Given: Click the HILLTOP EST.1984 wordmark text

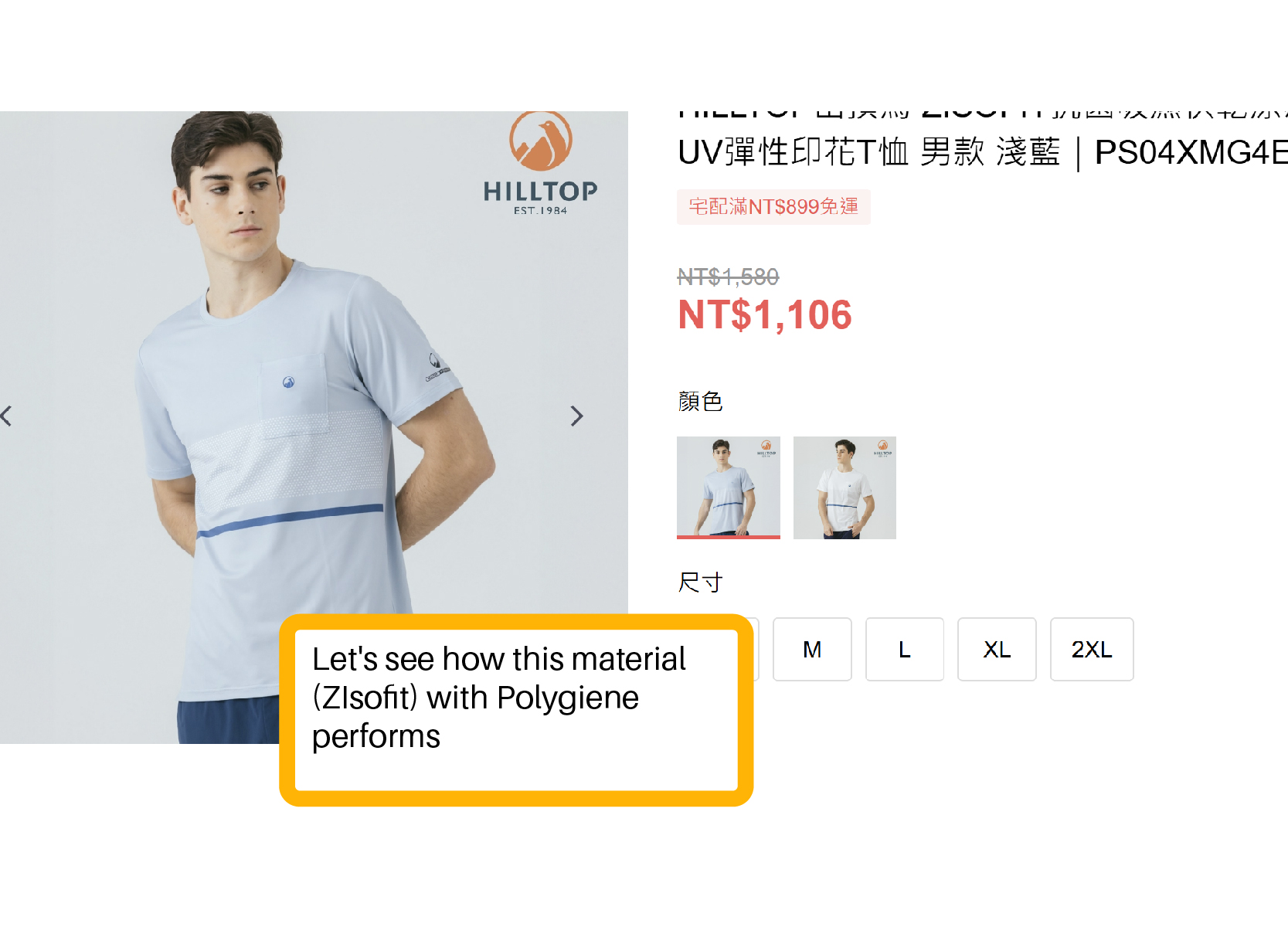Looking at the screenshot, I should click(x=541, y=197).
